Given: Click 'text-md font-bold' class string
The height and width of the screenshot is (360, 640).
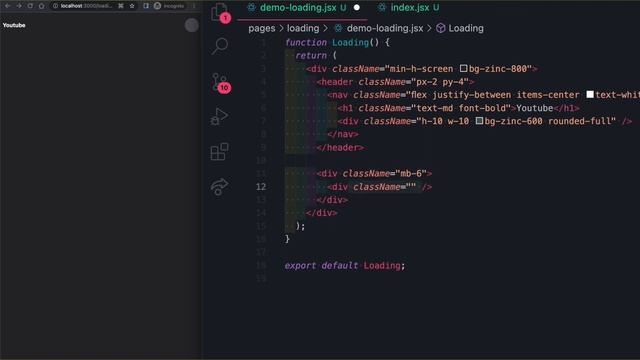Looking at the screenshot, I should click(461, 108).
